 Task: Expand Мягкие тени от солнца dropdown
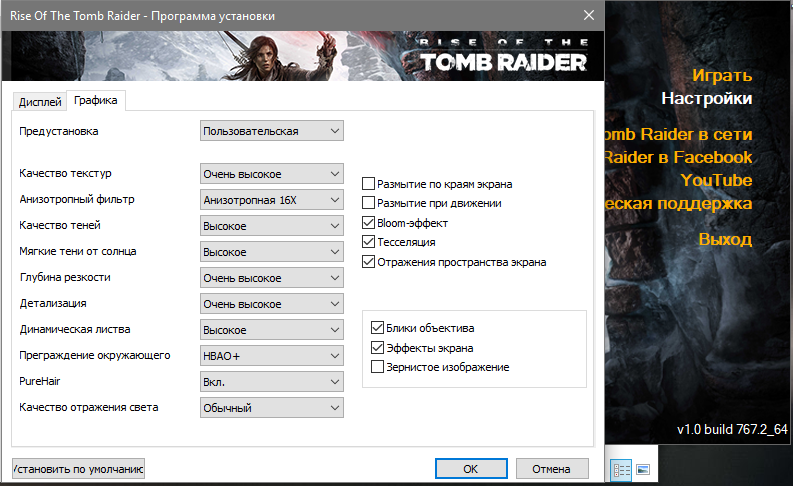coord(272,252)
